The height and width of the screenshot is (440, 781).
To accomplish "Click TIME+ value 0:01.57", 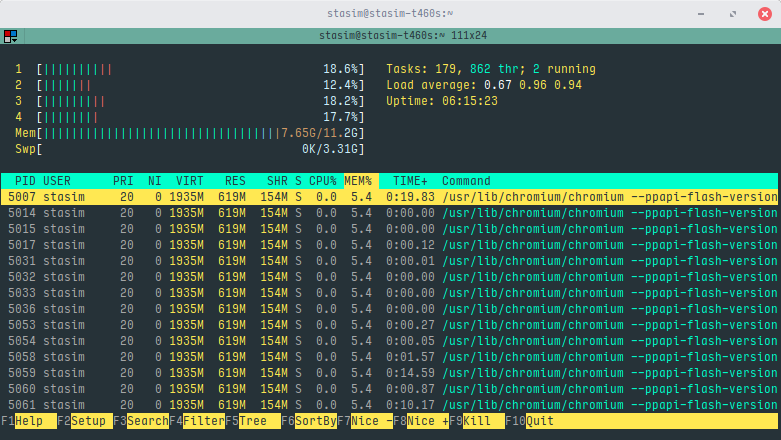I will point(410,357).
